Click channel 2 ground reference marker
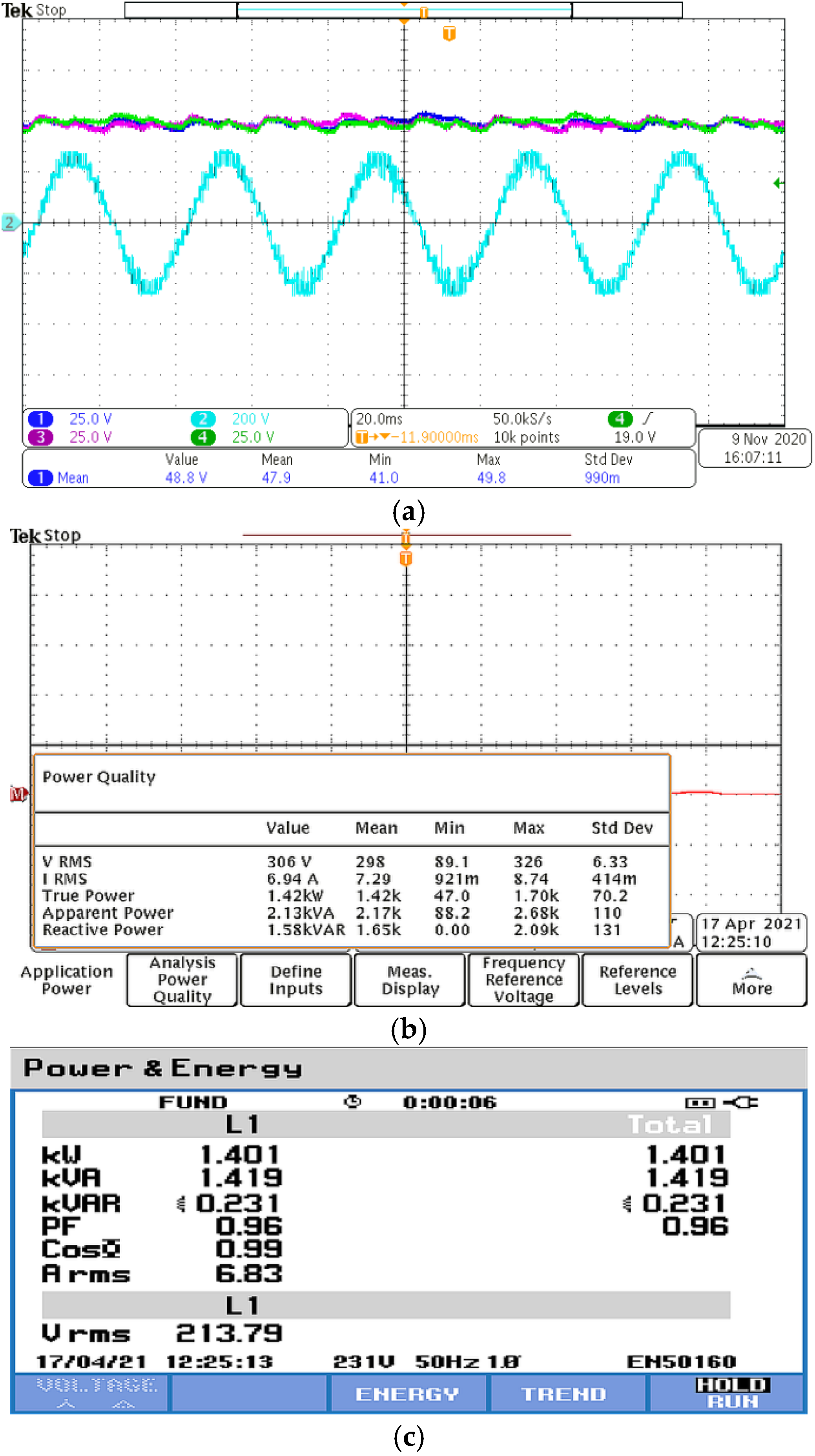 coord(9,223)
